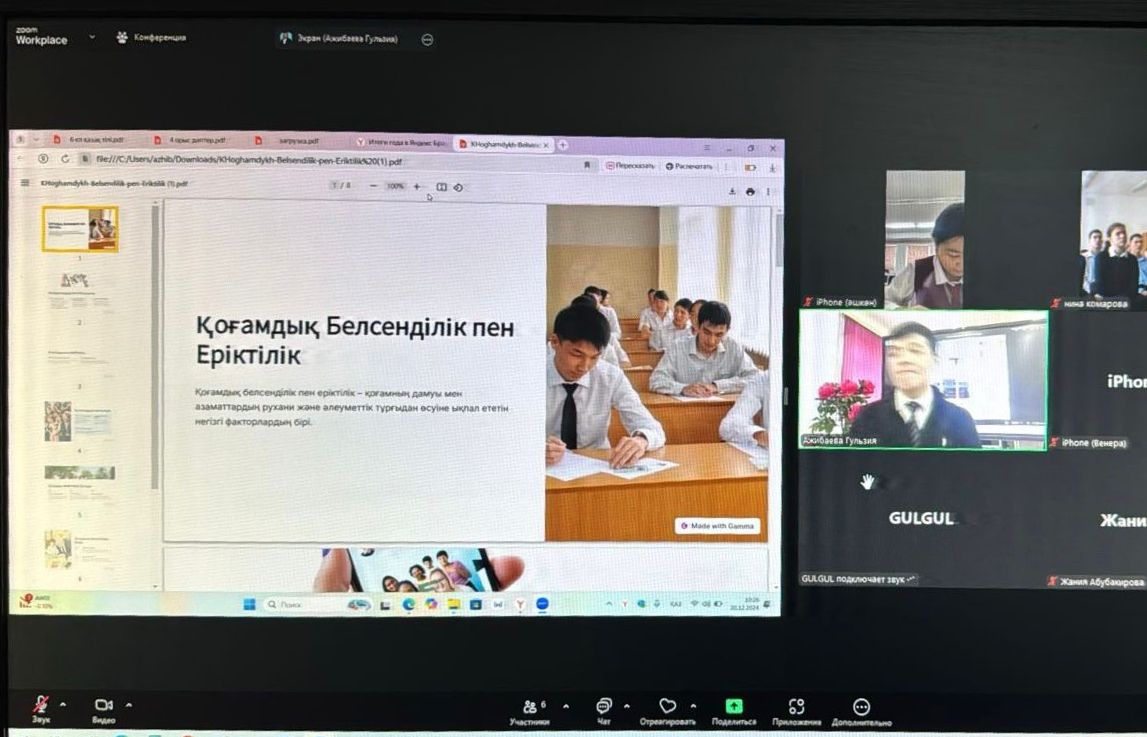Image resolution: width=1147 pixels, height=737 pixels.
Task: Expand audio options arrow beside Звук
Action: (x=63, y=705)
